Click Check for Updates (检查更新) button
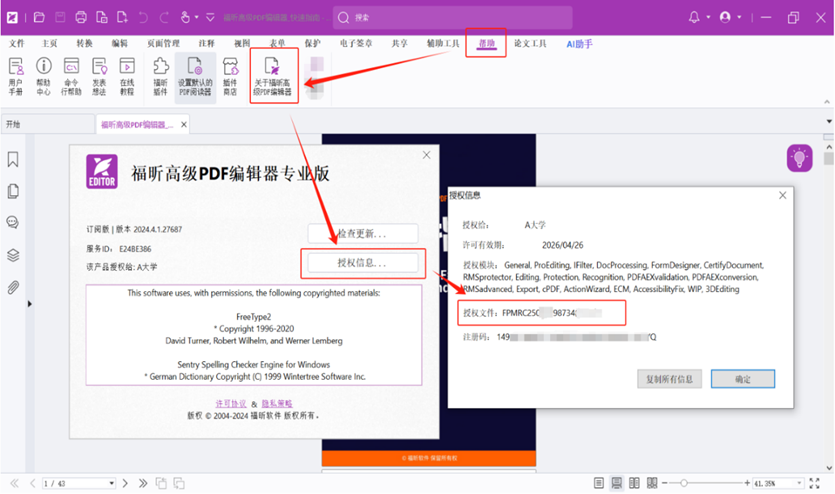Image resolution: width=835 pixels, height=494 pixels. pyautogui.click(x=363, y=234)
